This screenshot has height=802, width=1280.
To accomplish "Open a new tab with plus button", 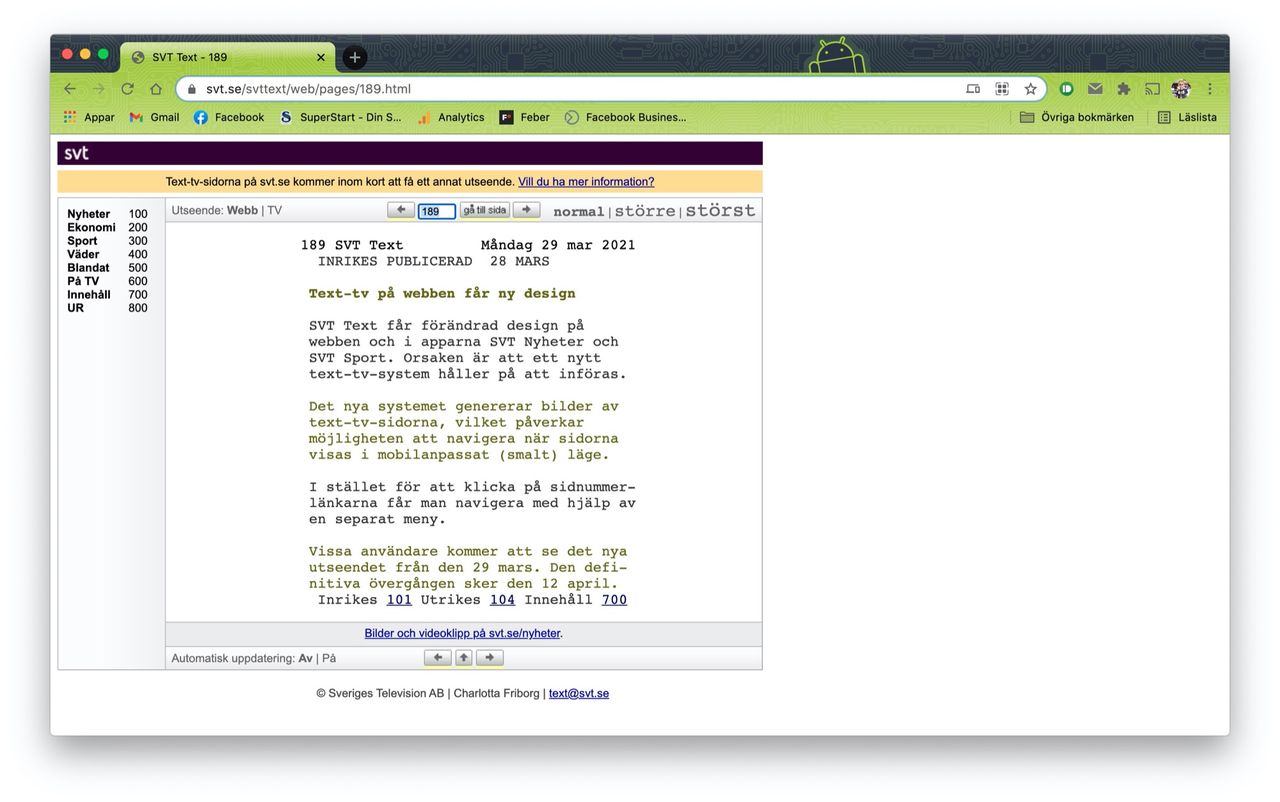I will (354, 57).
